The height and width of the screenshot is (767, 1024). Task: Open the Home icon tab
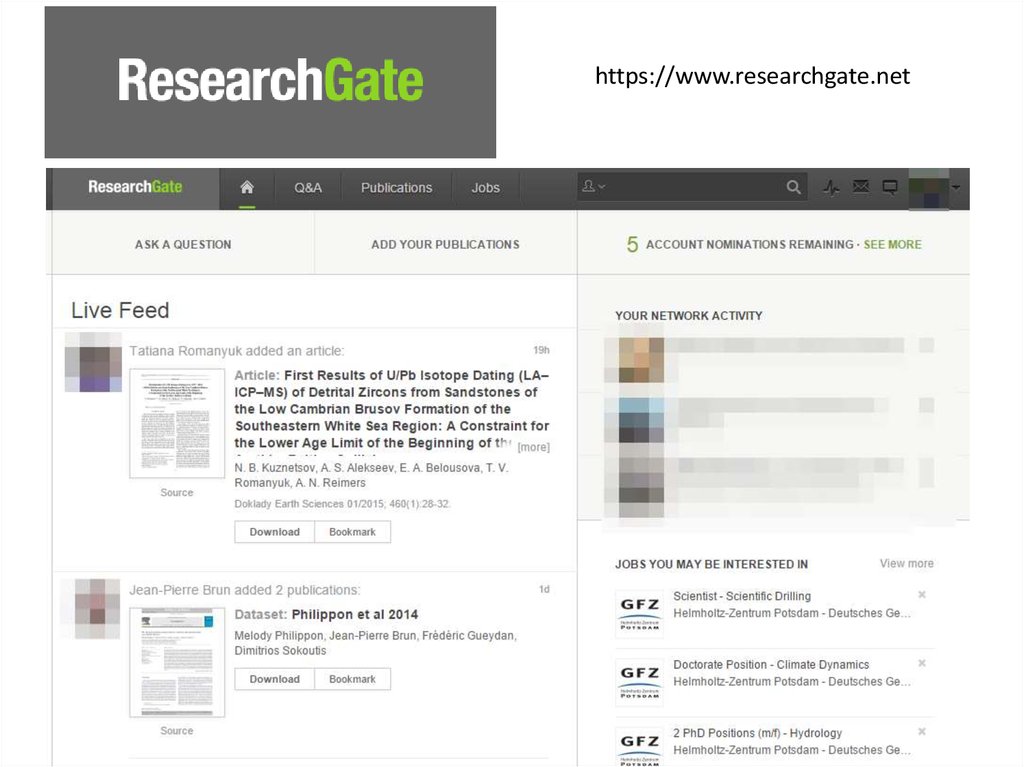pos(247,188)
